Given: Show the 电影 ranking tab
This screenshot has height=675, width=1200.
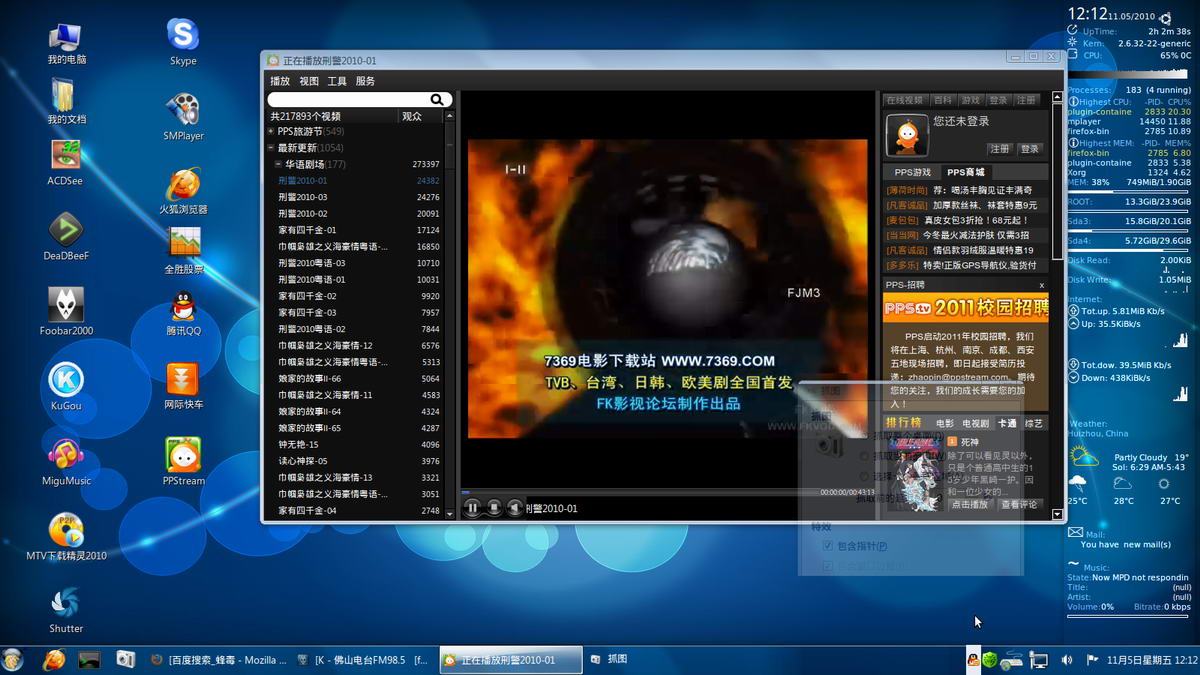Looking at the screenshot, I should (x=945, y=423).
